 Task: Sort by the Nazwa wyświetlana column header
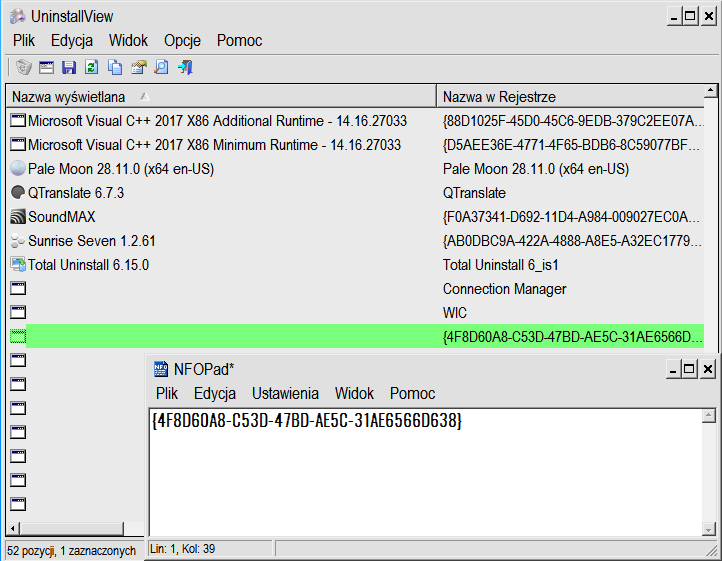point(221,97)
